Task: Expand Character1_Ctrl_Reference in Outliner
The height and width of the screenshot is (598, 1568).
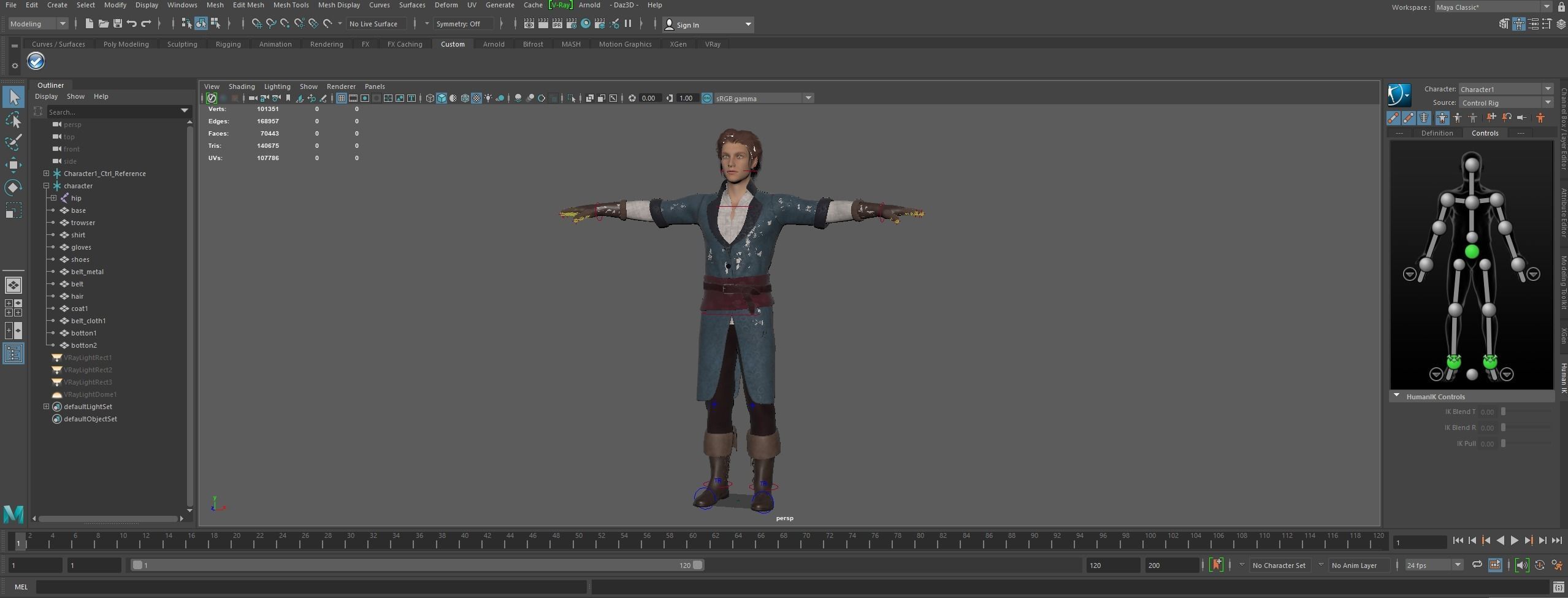Action: [46, 174]
